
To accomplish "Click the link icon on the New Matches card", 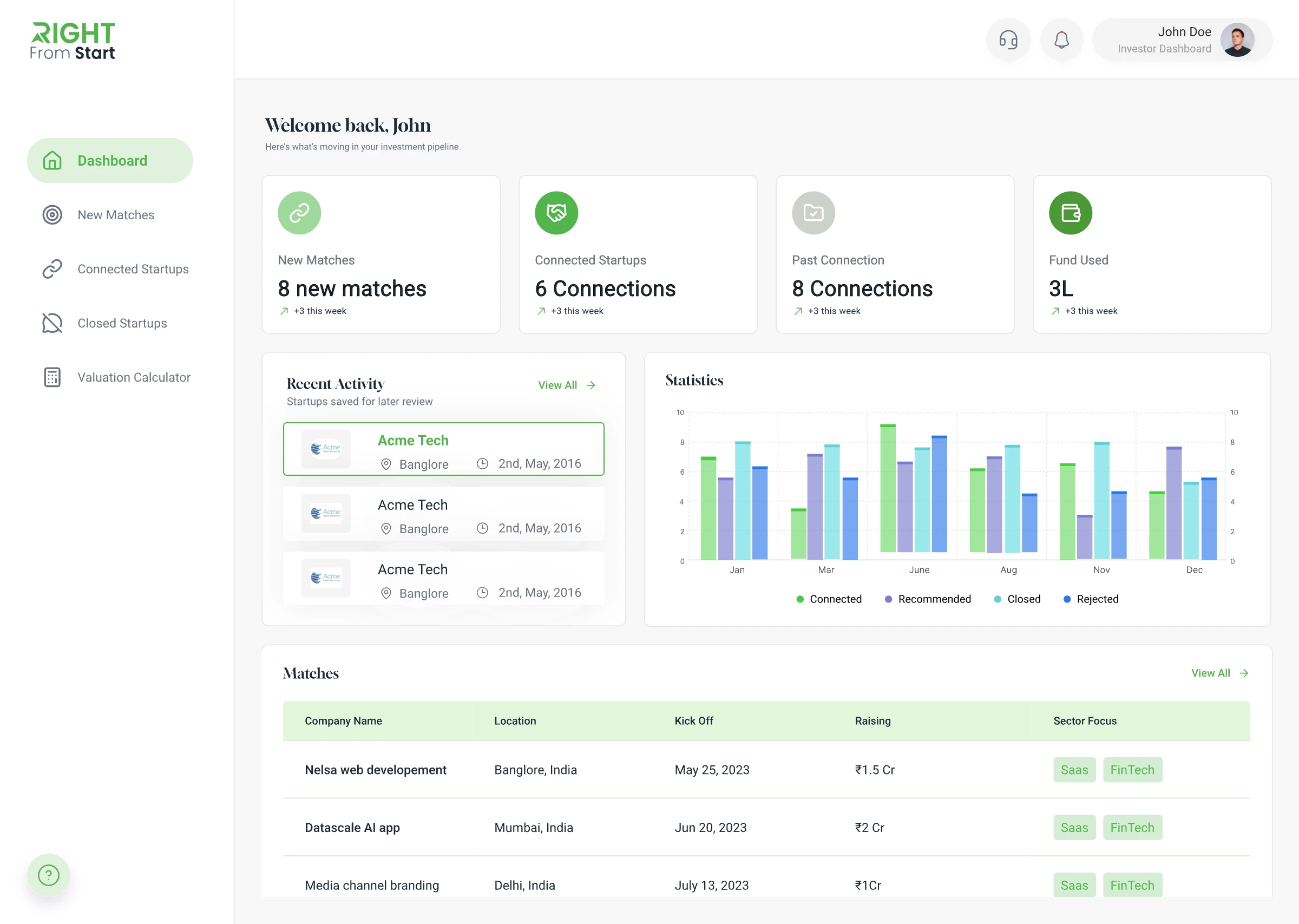I will tap(299, 213).
